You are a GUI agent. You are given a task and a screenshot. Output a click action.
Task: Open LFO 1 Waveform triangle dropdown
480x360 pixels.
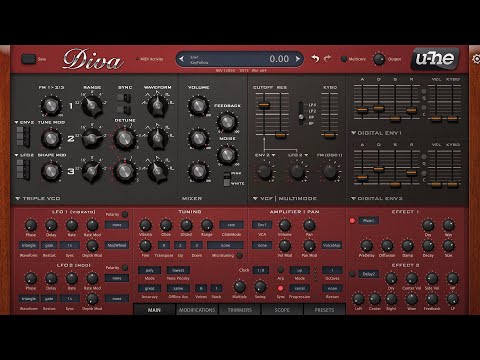pos(29,245)
